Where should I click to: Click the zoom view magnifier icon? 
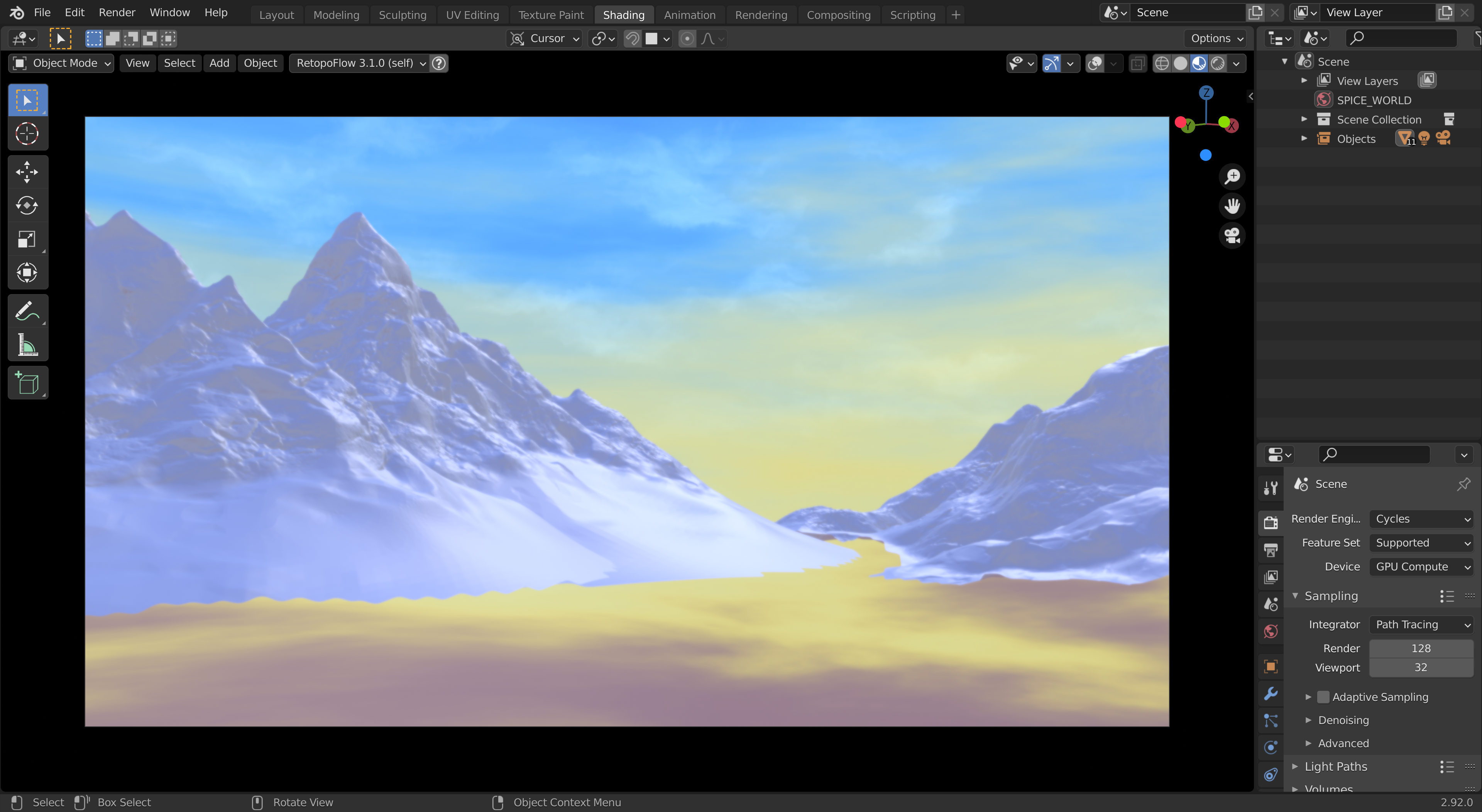1232,177
